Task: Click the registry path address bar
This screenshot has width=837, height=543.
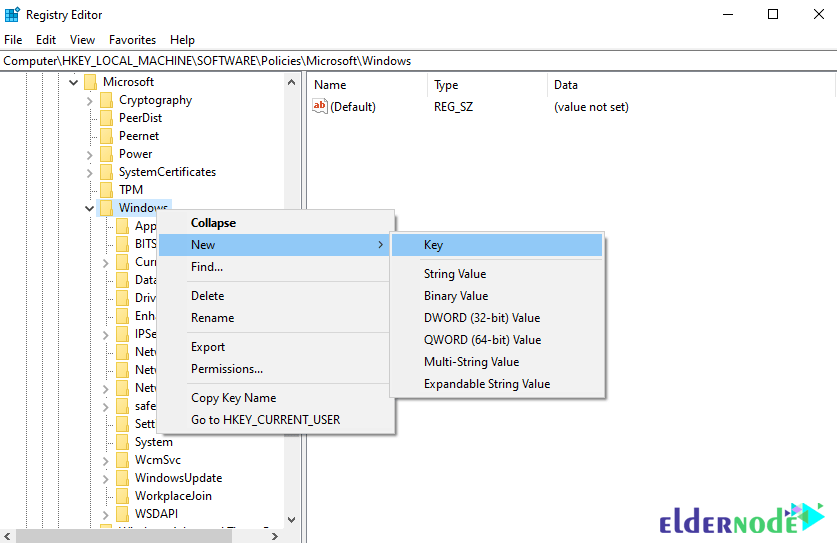Action: (418, 61)
